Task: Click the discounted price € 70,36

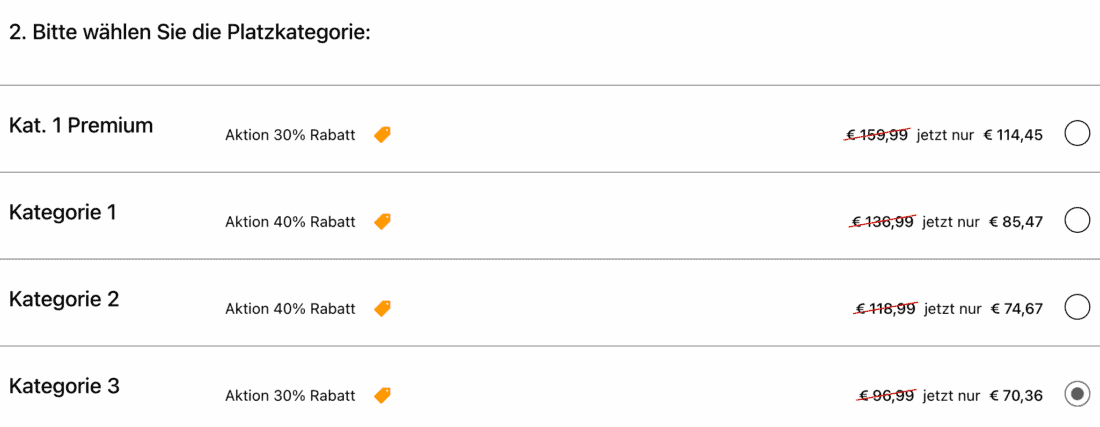Action: click(1016, 396)
